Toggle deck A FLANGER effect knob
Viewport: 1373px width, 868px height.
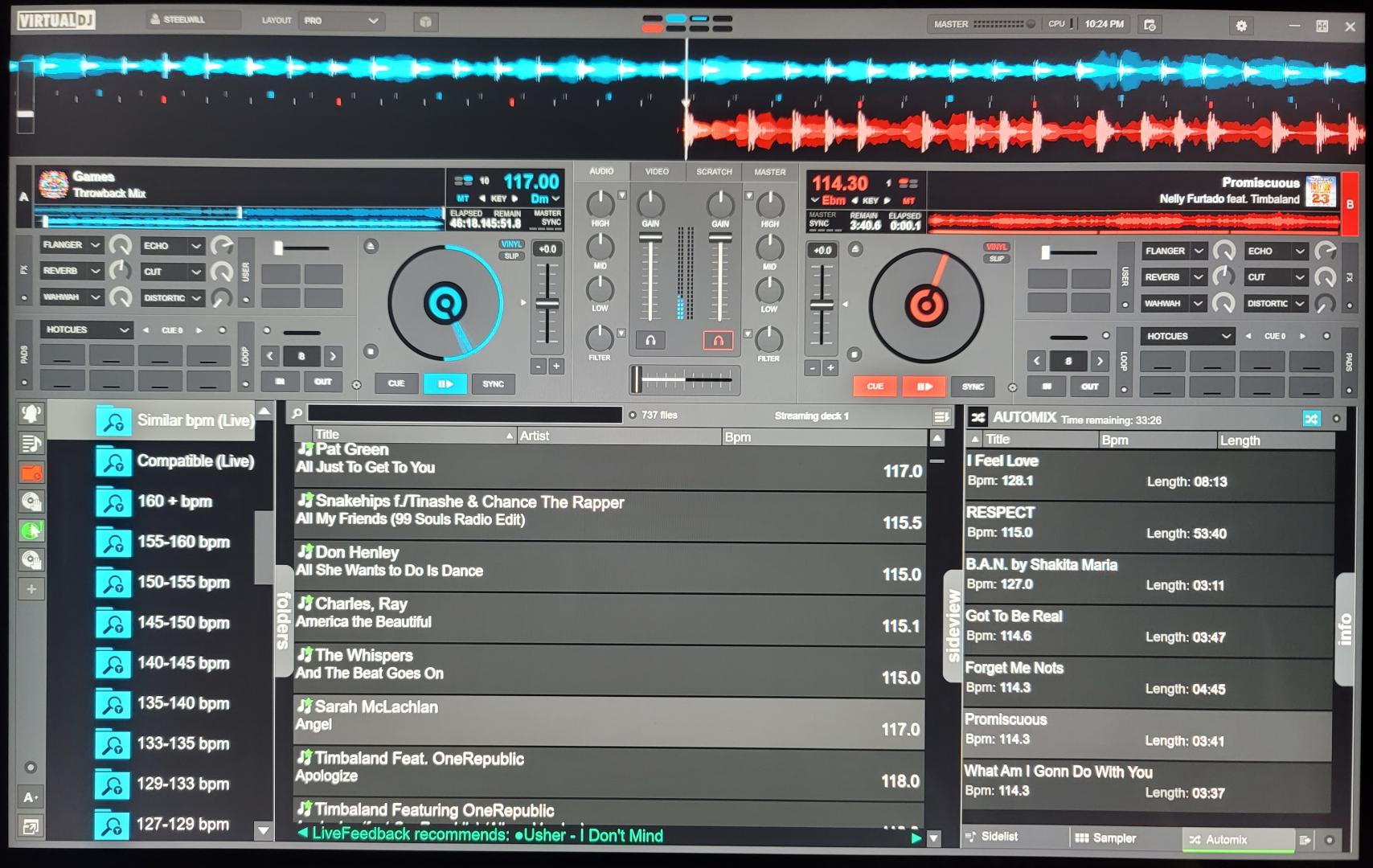[x=121, y=245]
